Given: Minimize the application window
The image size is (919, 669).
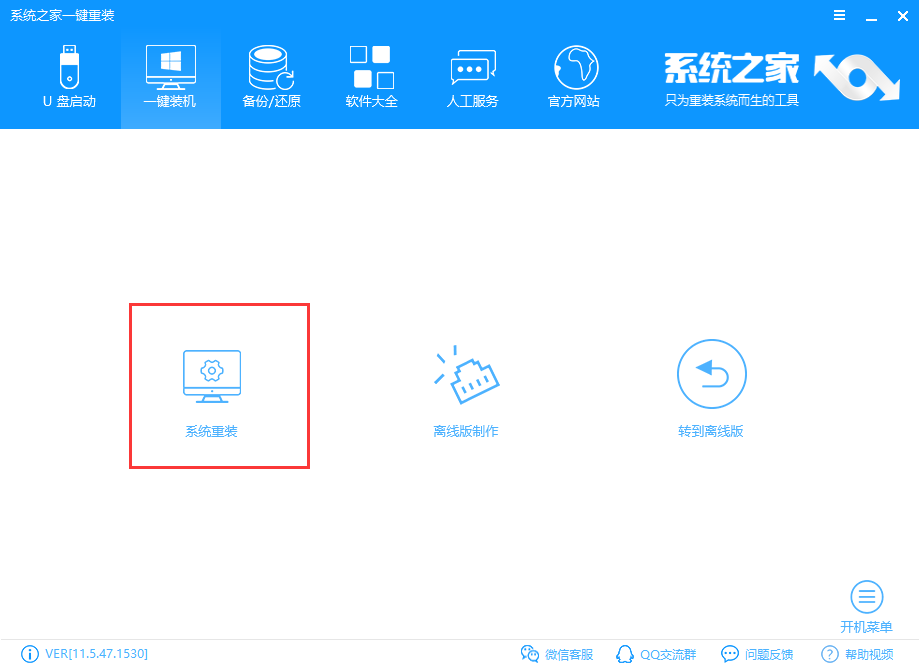Looking at the screenshot, I should pos(869,15).
